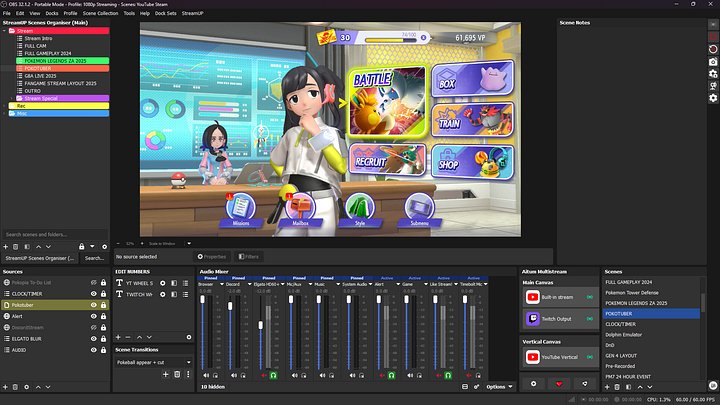Open transition properties three-dot menu
The image size is (720, 405).
tap(188, 374)
